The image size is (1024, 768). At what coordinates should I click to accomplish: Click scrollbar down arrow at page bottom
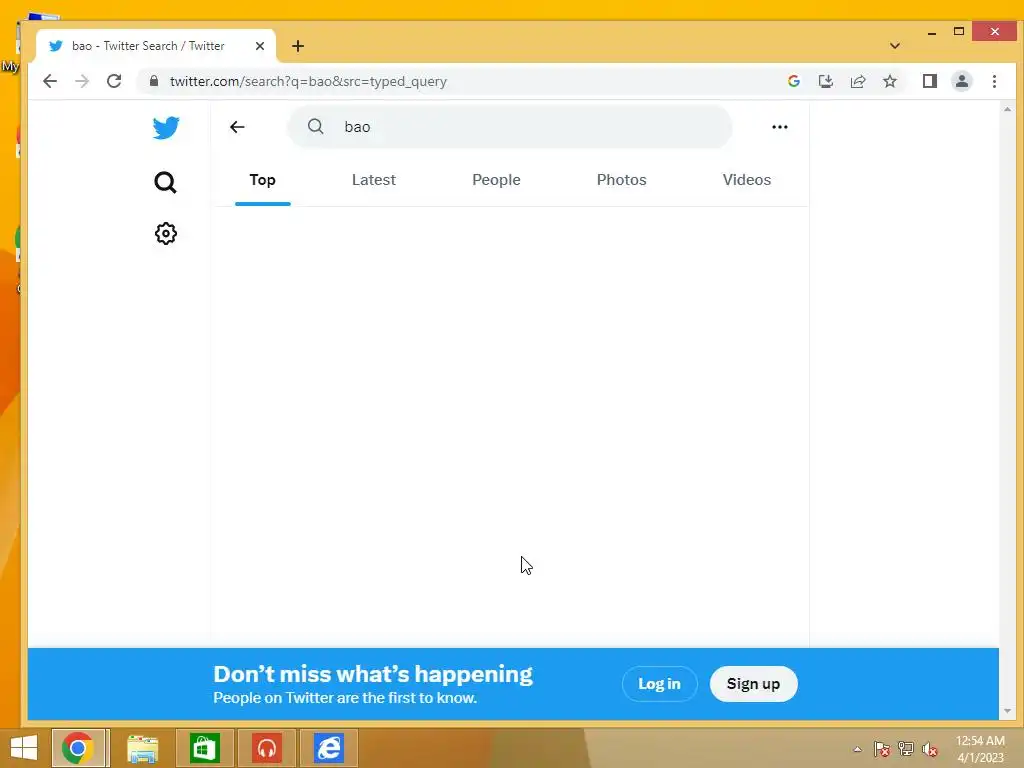1007,711
